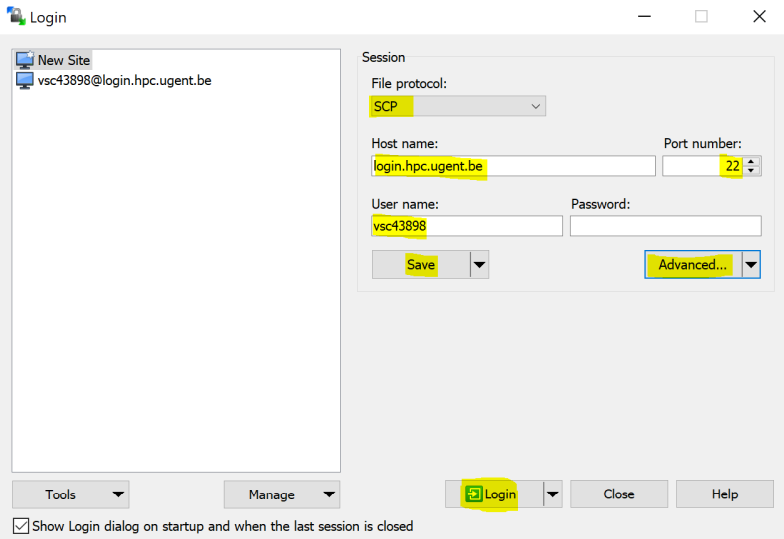Viewport: 784px width, 539px height.
Task: Click the Help button
Action: [x=724, y=494]
